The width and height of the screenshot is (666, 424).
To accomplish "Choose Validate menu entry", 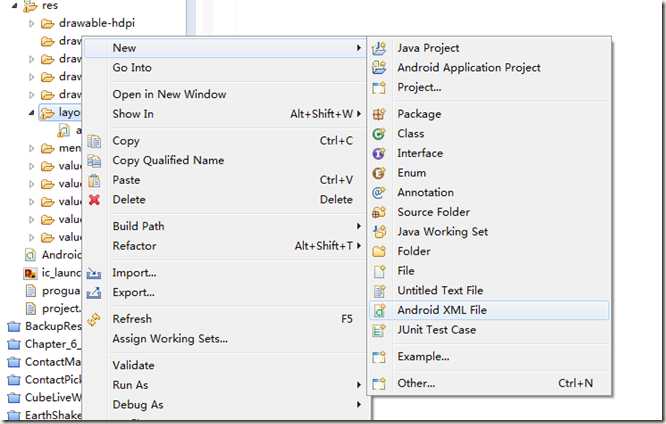I will click(133, 365).
